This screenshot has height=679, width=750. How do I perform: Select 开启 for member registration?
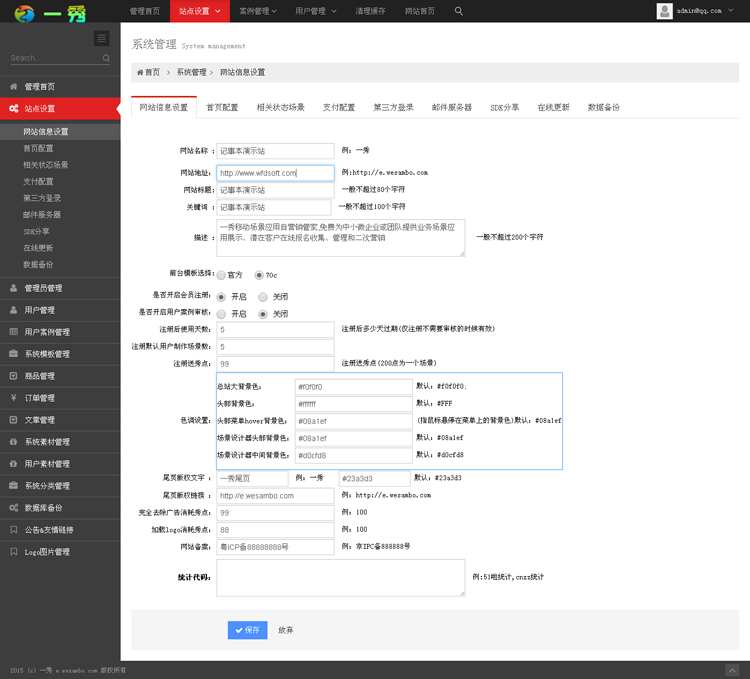click(221, 297)
